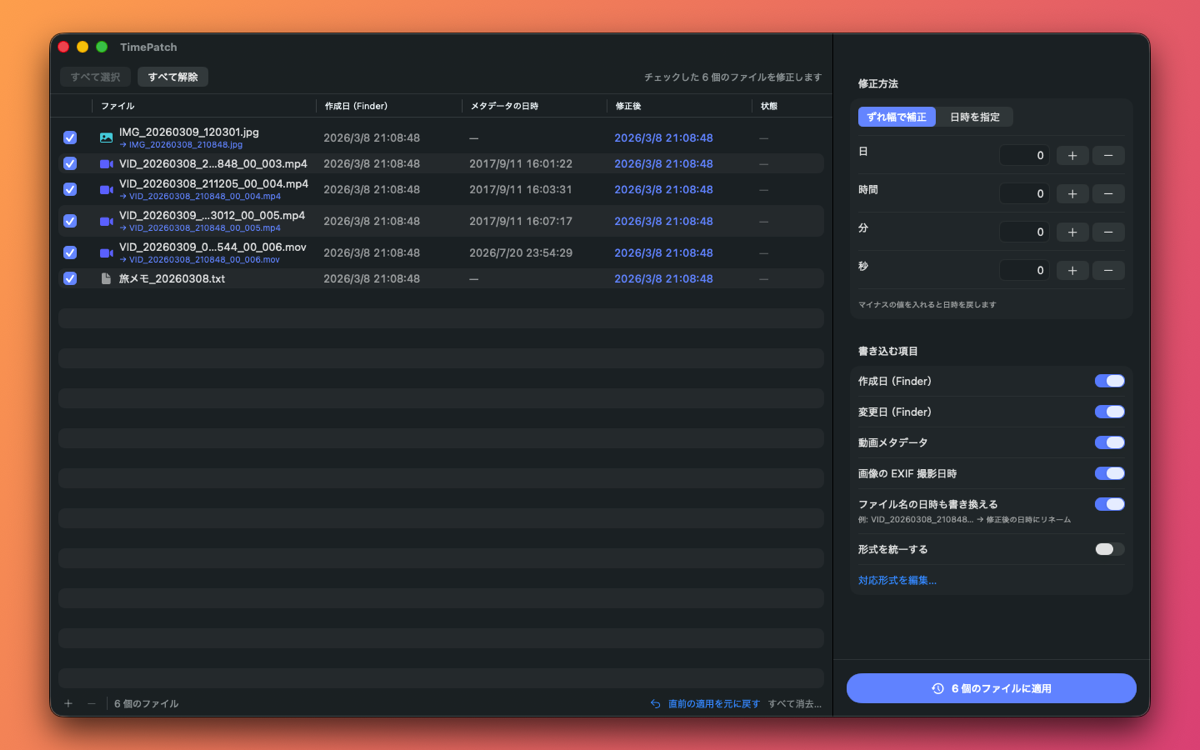
Task: Increase 分 value with plus button
Action: point(1072,232)
